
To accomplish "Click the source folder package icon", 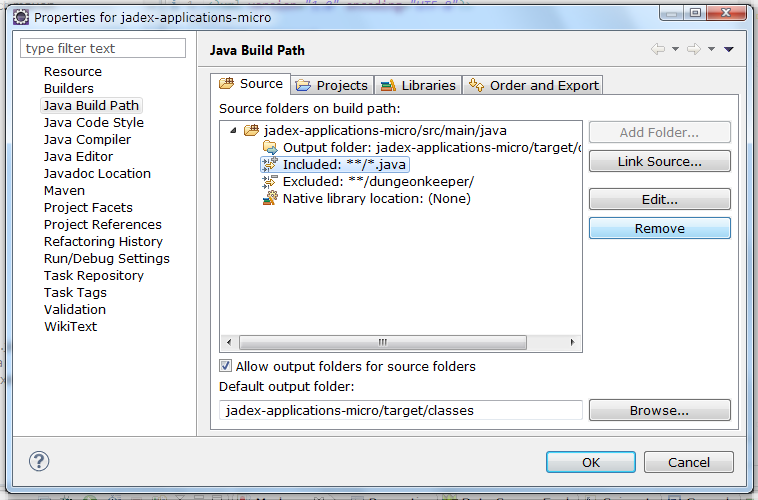I will click(x=251, y=131).
